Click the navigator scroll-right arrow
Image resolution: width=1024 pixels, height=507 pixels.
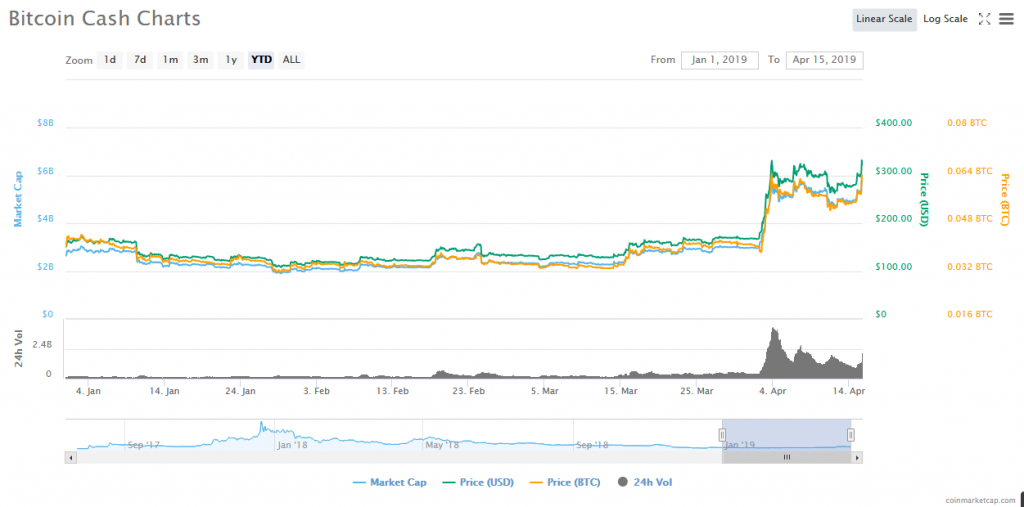(857, 457)
